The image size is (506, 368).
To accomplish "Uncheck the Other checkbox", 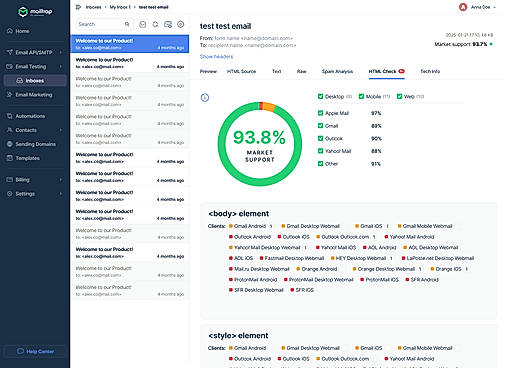I will pyautogui.click(x=320, y=164).
